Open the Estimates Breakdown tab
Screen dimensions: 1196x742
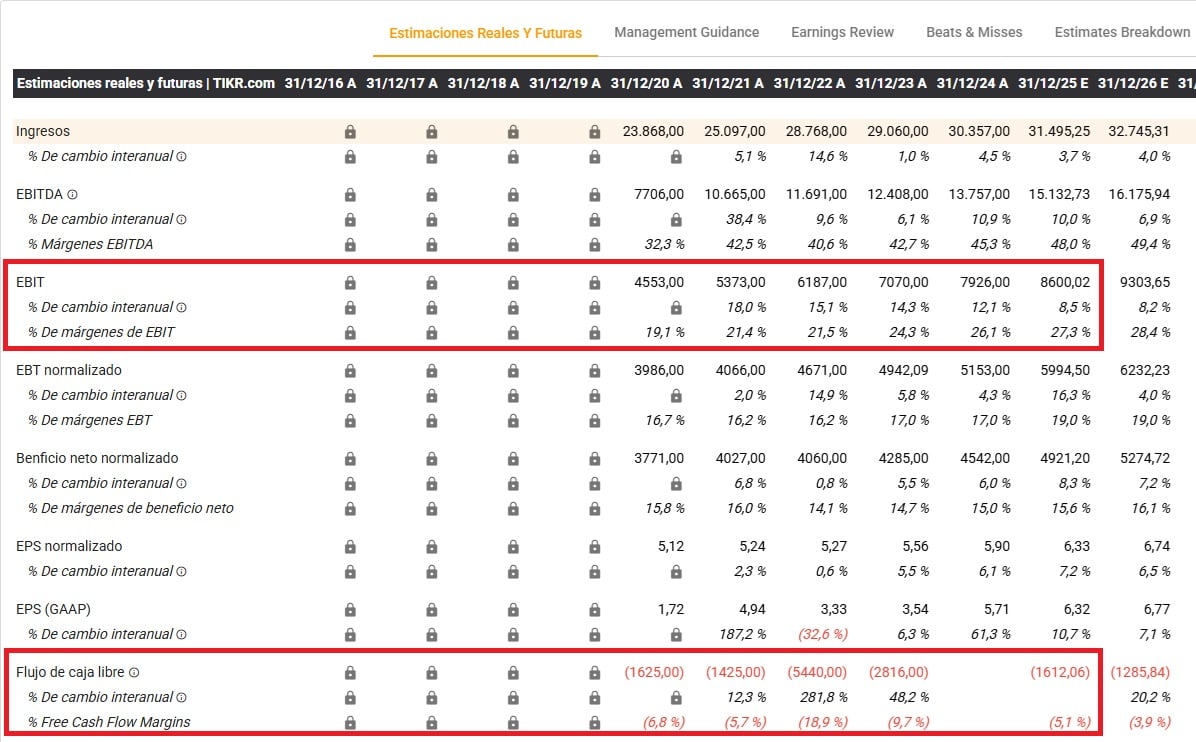(x=1122, y=32)
